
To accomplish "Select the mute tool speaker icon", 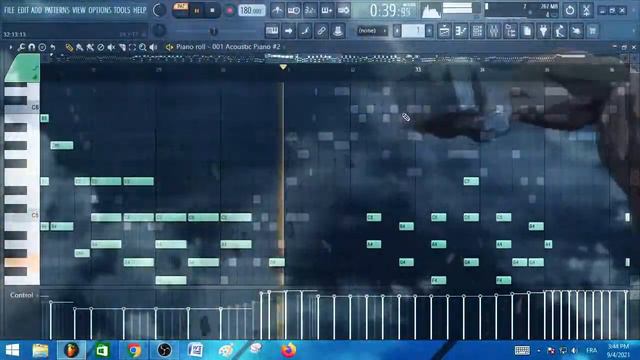I will pyautogui.click(x=111, y=47).
